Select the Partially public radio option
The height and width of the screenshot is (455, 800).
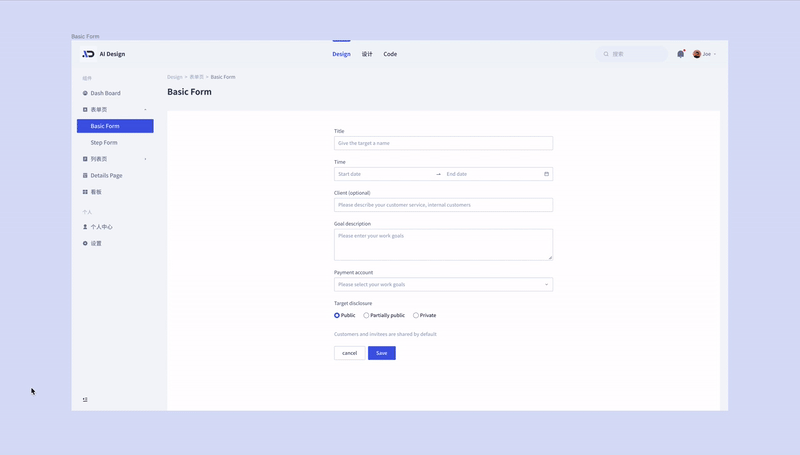366,315
